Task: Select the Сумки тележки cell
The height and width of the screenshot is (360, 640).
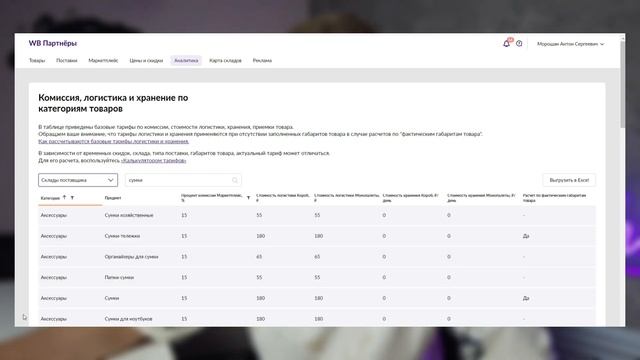Action: tap(122, 236)
